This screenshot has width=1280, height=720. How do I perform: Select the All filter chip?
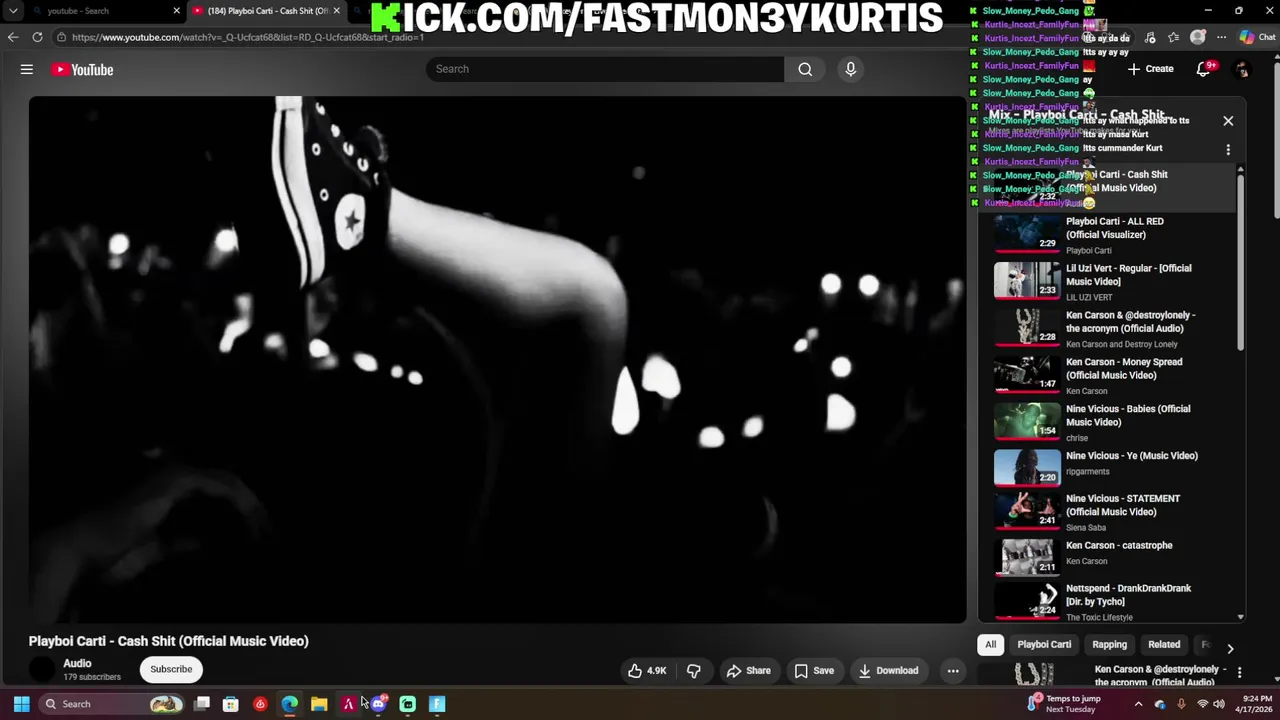pos(991,645)
